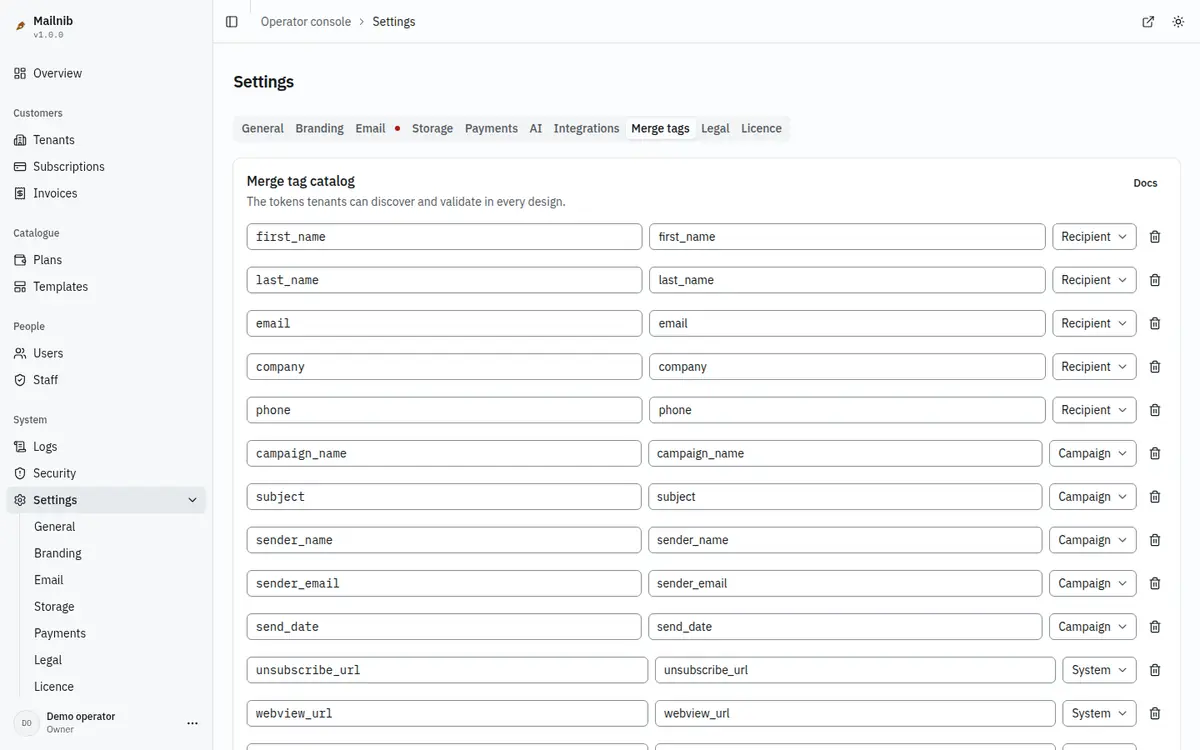Edit the send_date token field
The height and width of the screenshot is (750, 1200).
pos(444,627)
